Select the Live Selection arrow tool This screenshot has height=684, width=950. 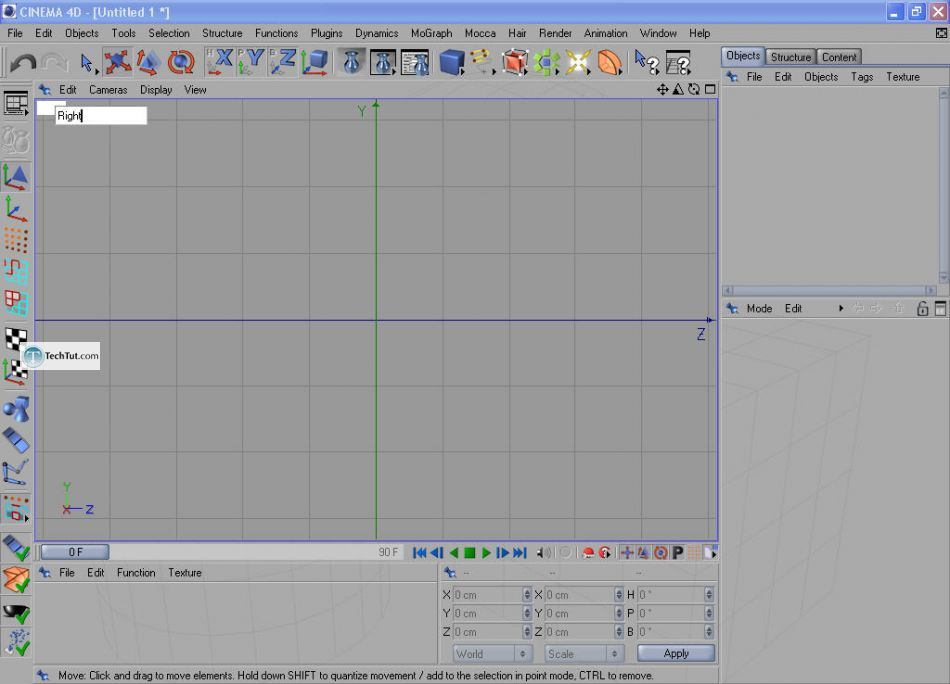[x=87, y=62]
